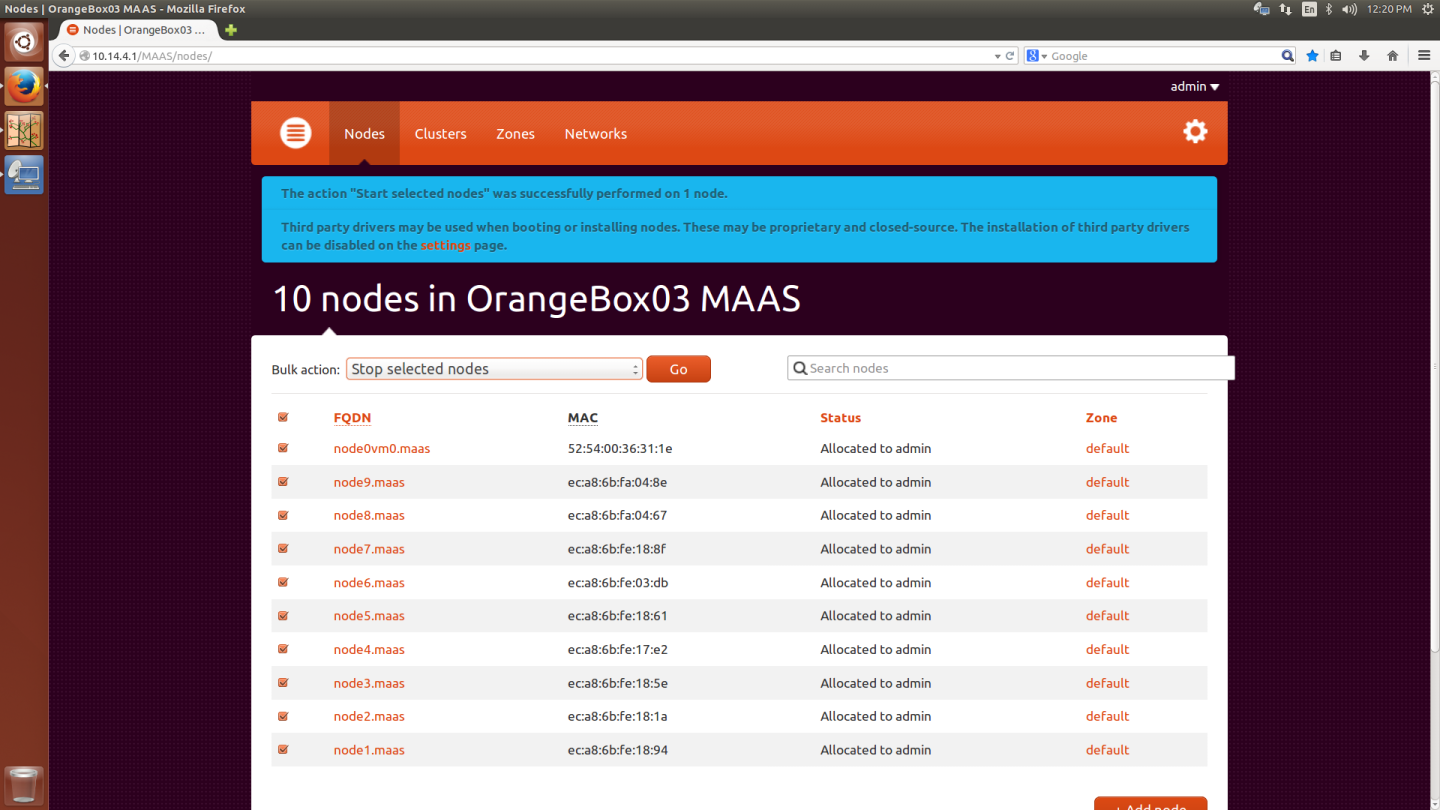1440x810 pixels.
Task: Click the search magnifier in Google box
Action: click(1288, 56)
